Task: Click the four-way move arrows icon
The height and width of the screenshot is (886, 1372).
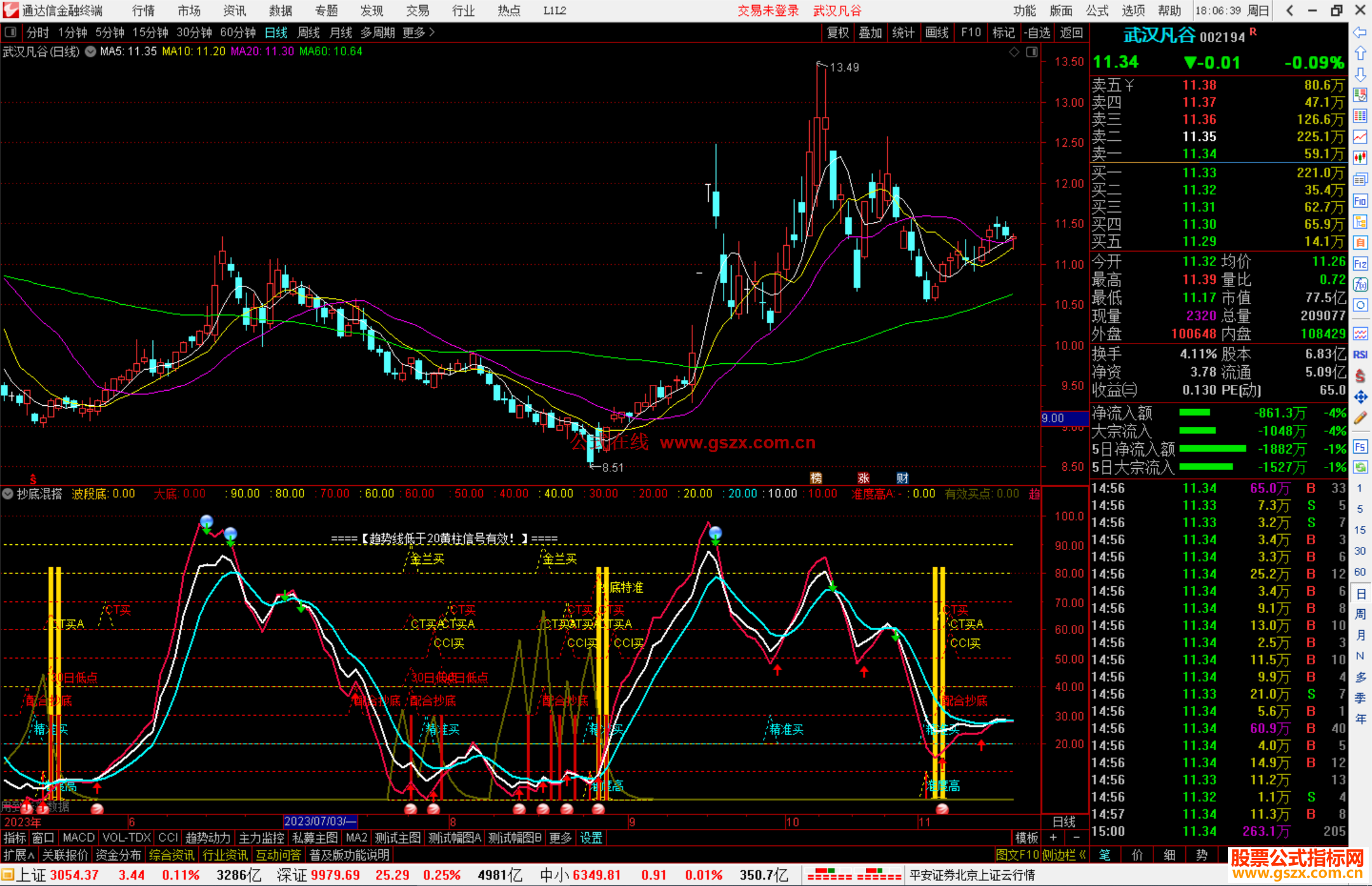Action: pos(1360,397)
